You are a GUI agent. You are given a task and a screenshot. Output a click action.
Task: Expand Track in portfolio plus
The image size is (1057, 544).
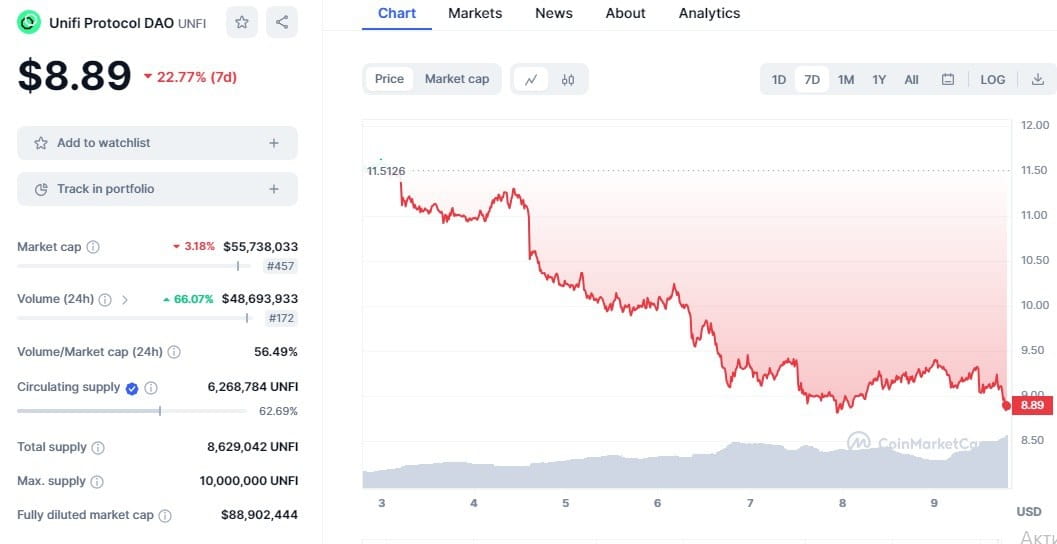274,189
